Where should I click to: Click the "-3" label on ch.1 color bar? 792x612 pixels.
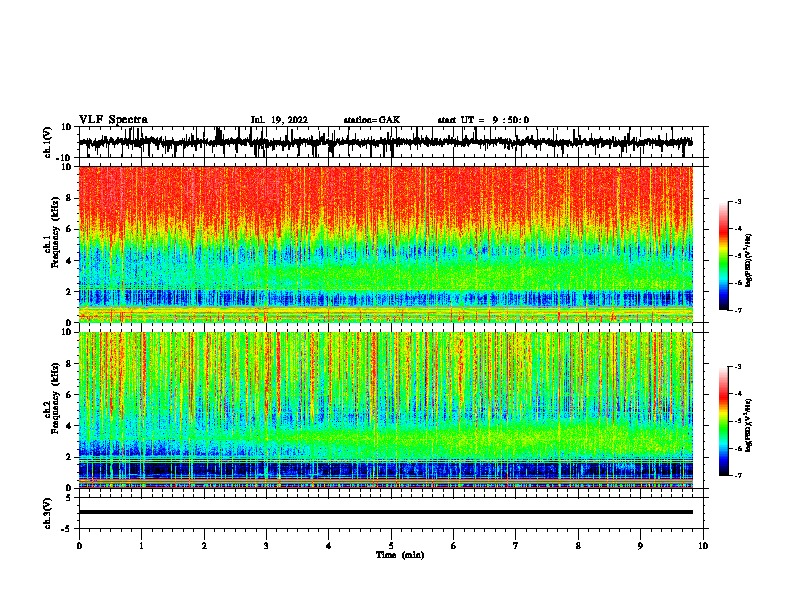tap(737, 201)
